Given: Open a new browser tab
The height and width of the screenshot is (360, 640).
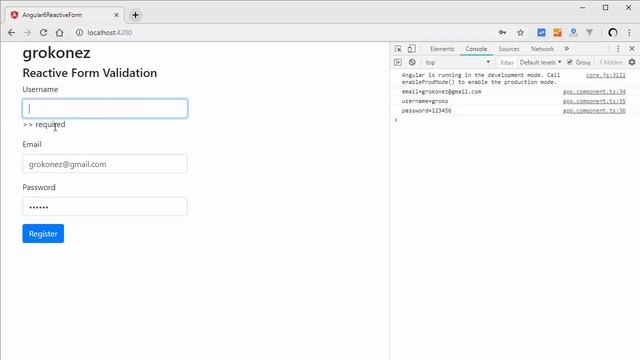Looking at the screenshot, I should pyautogui.click(x=136, y=15).
